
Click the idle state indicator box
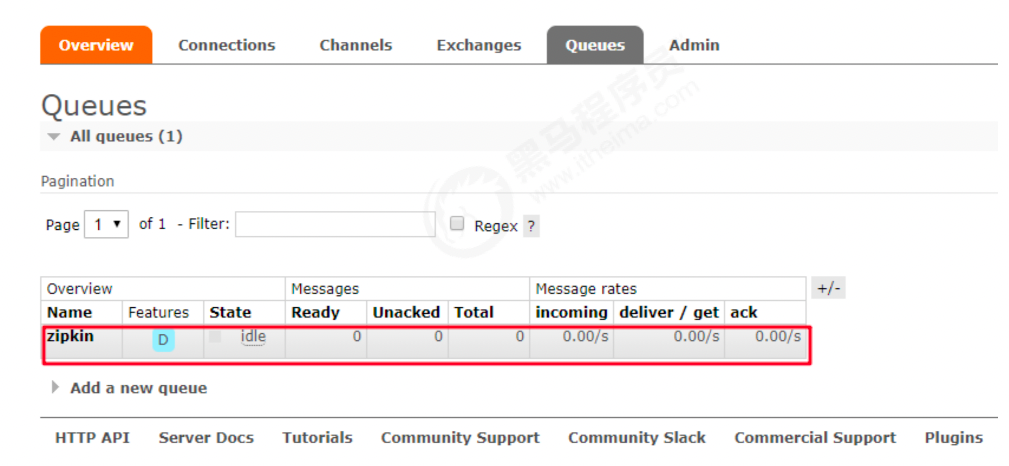click(x=215, y=337)
